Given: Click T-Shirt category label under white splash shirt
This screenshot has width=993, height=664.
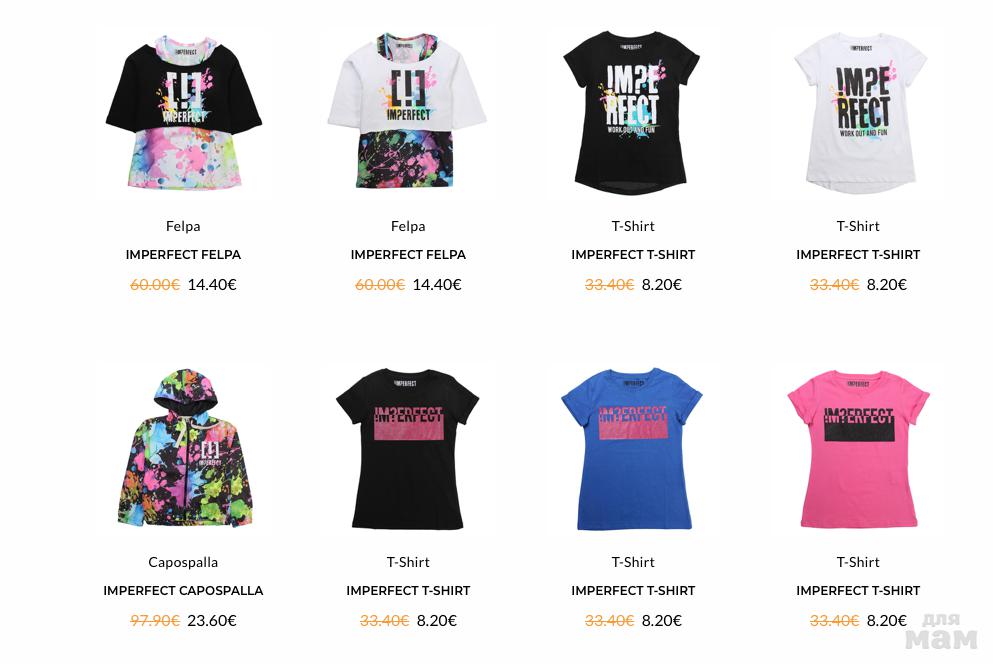Looking at the screenshot, I should (x=858, y=226).
